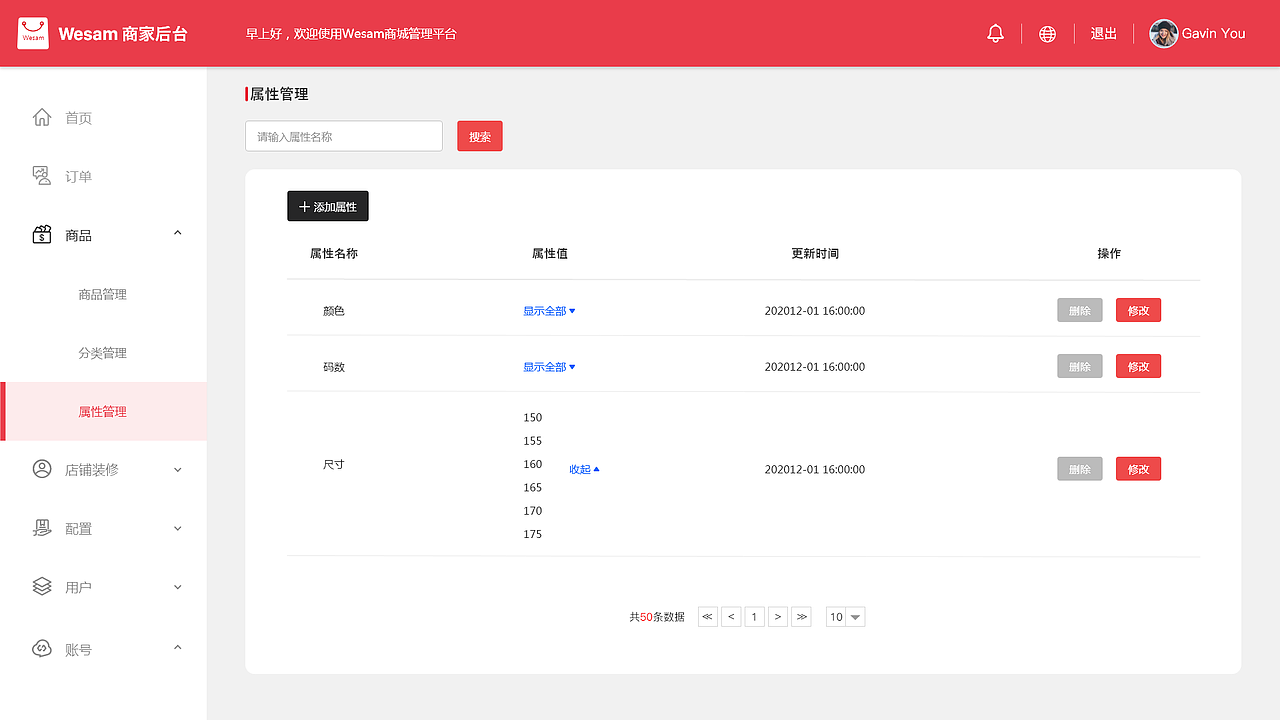Open 分类管理 from the sidebar
Image resolution: width=1280 pixels, height=720 pixels.
[x=103, y=352]
